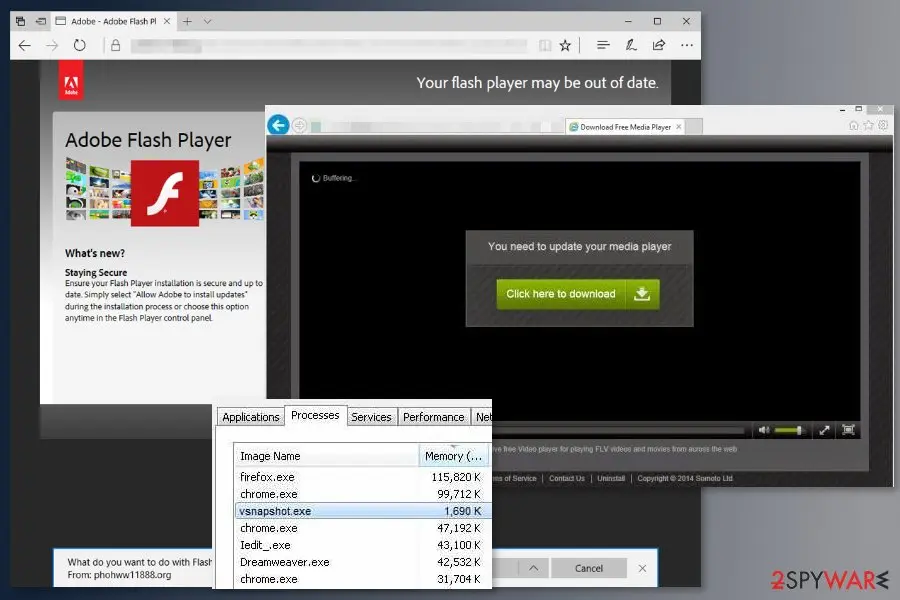Screen dimensions: 900x600
Task: Toggle fullscreen in the video player
Action: point(848,430)
